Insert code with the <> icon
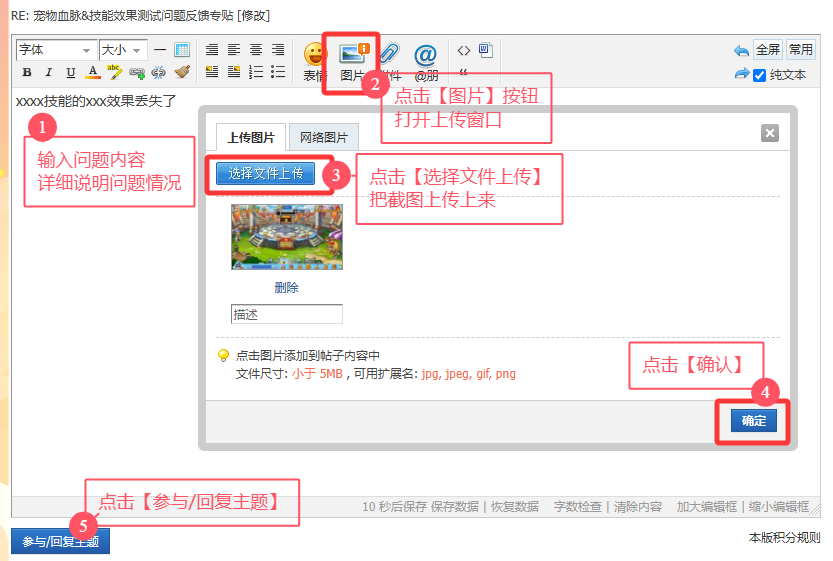Image resolution: width=833 pixels, height=561 pixels. click(x=464, y=50)
